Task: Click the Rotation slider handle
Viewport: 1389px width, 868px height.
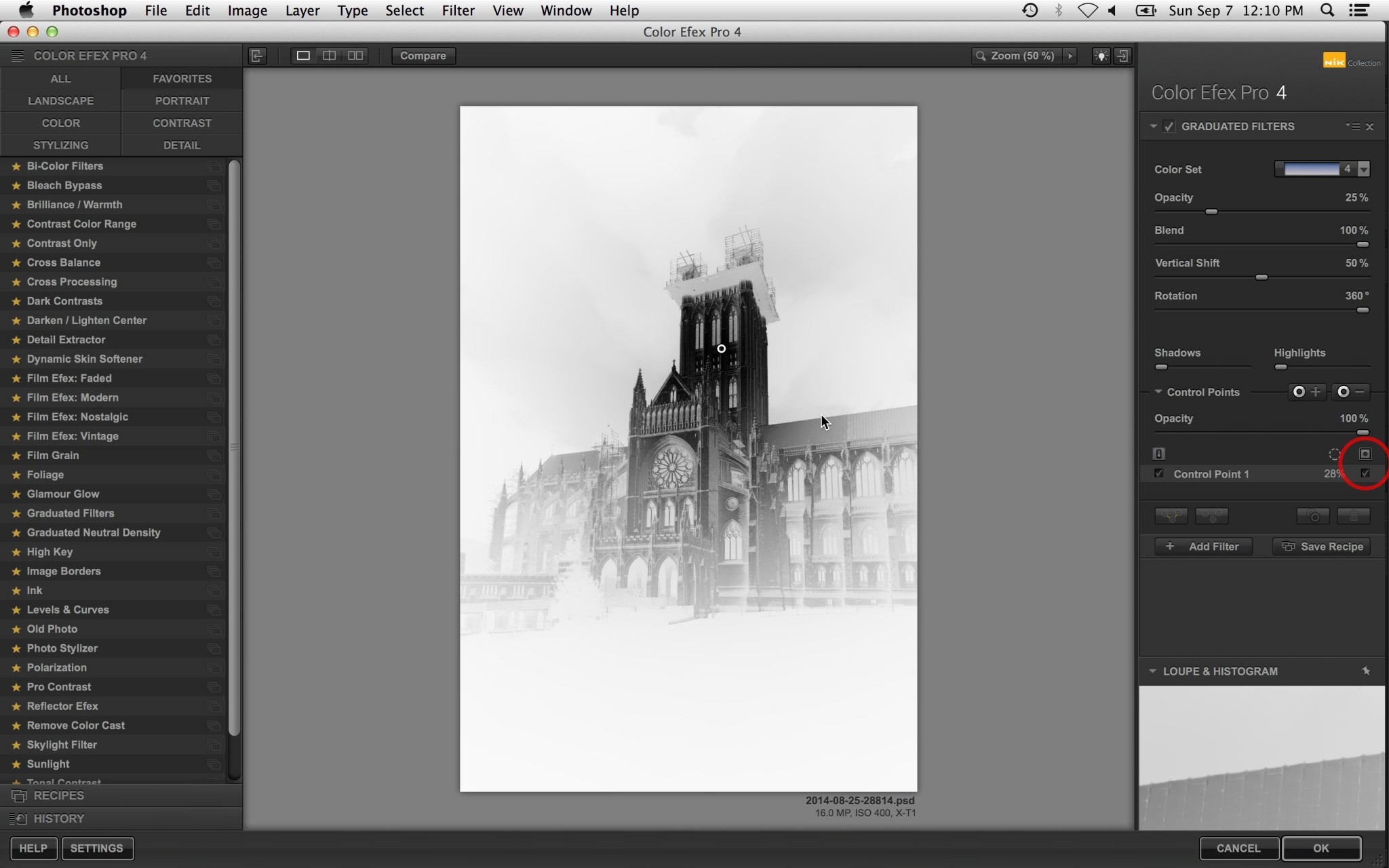Action: [x=1363, y=310]
